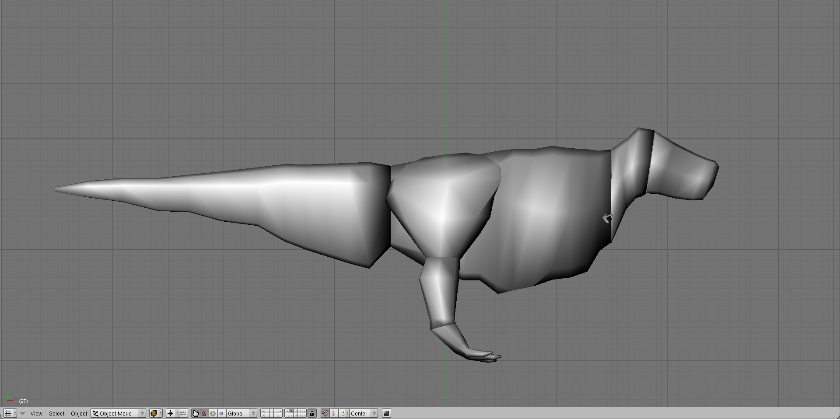Open the Object menu
Image resolution: width=840 pixels, height=419 pixels.
click(79, 413)
